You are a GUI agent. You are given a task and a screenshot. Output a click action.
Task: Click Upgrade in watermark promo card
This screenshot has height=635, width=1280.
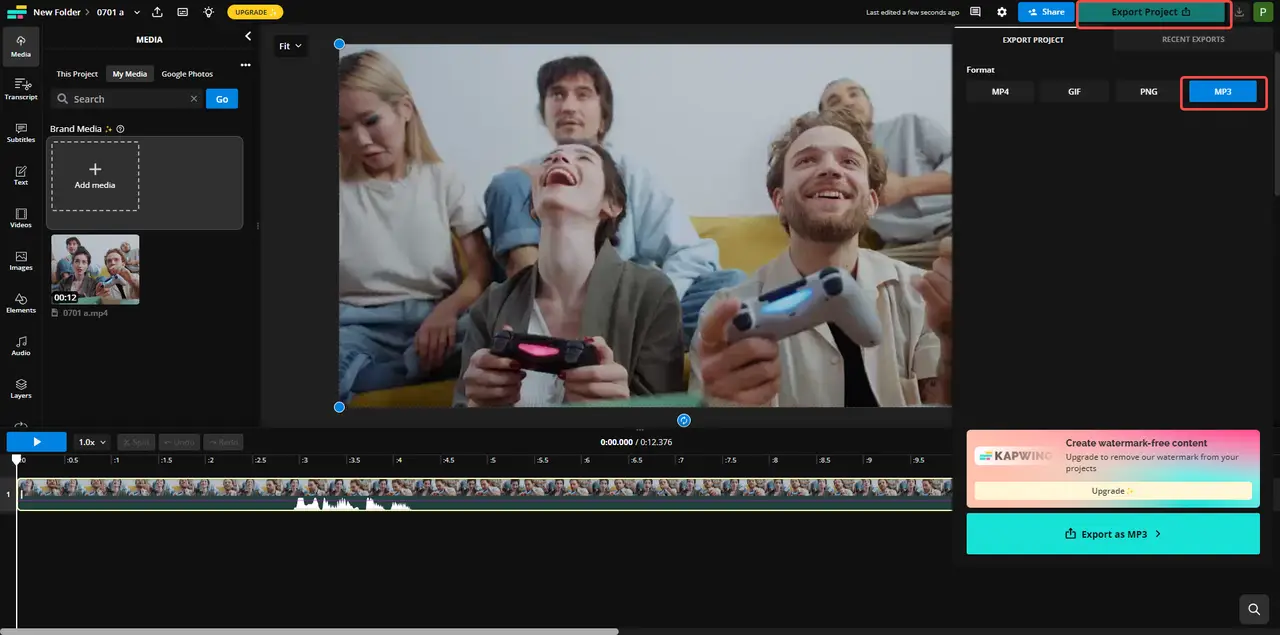1113,491
